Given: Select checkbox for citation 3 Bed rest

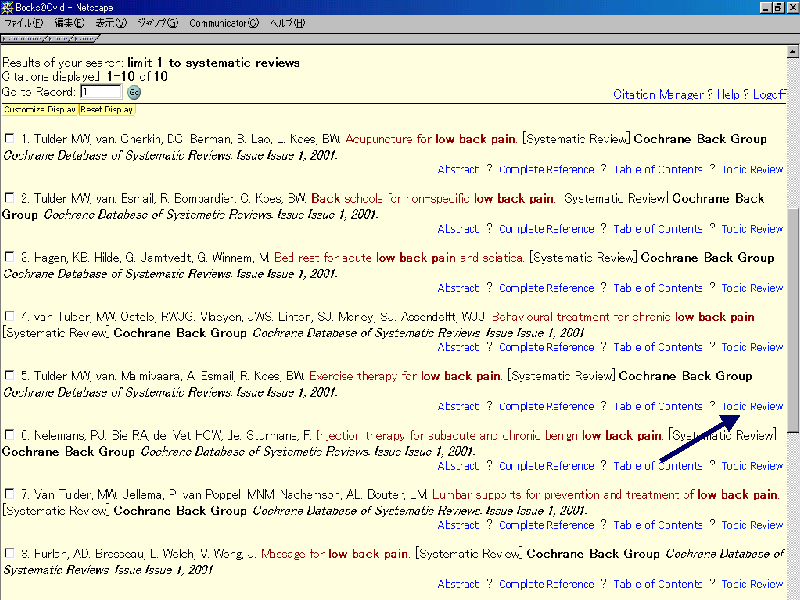Looking at the screenshot, I should 9,258.
